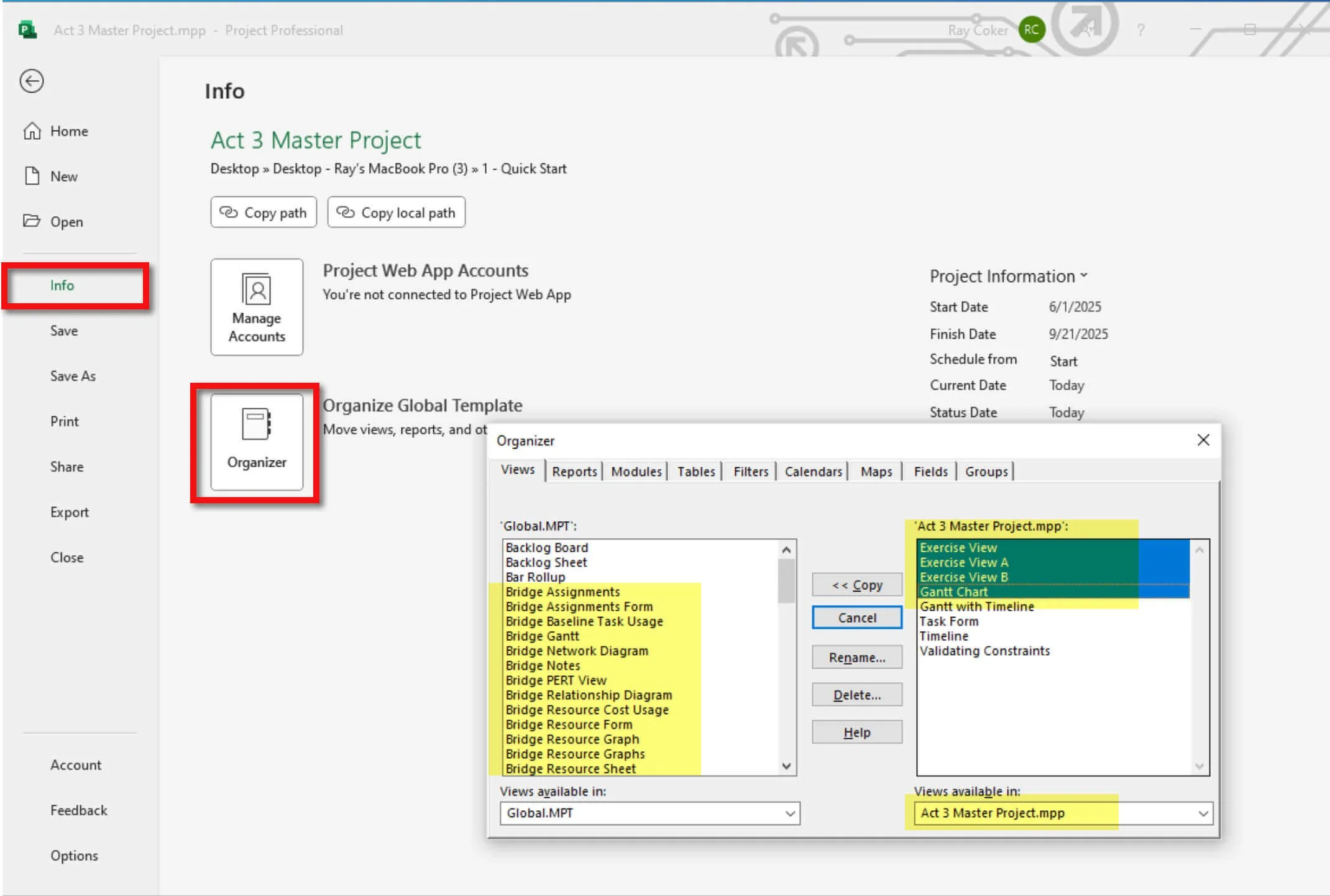Select Bridge PERT View in the list
The width and height of the screenshot is (1330, 896).
[x=556, y=680]
